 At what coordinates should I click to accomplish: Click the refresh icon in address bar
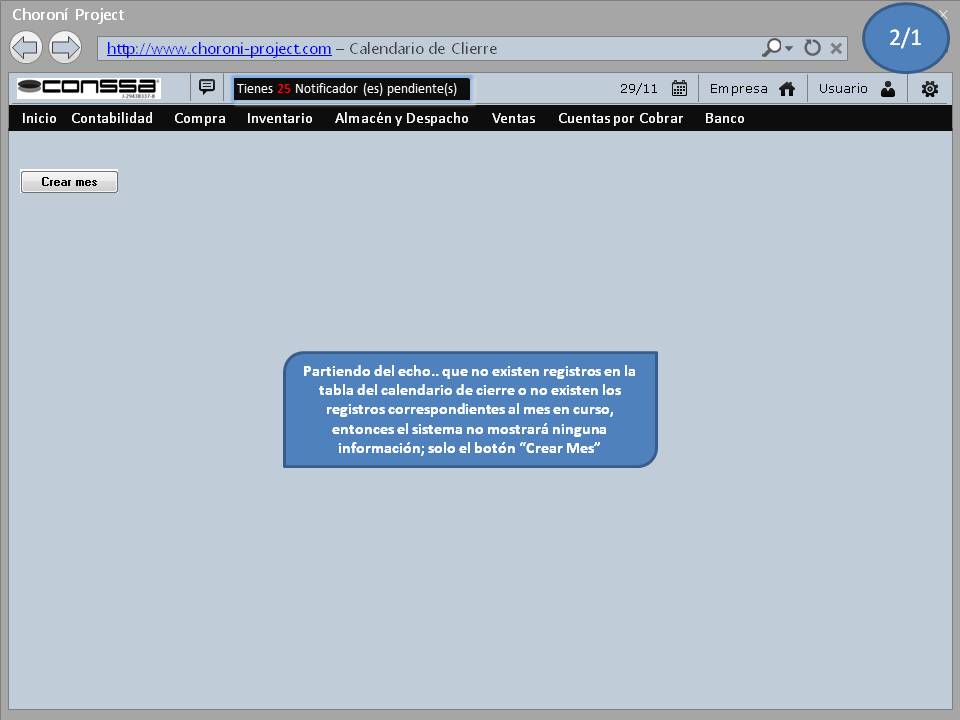[x=812, y=48]
